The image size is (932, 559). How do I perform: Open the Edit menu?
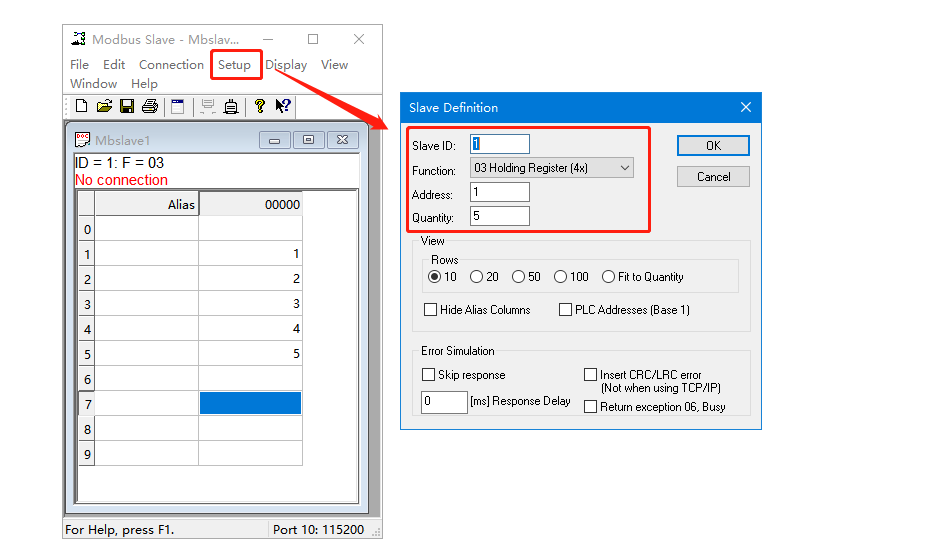click(114, 65)
